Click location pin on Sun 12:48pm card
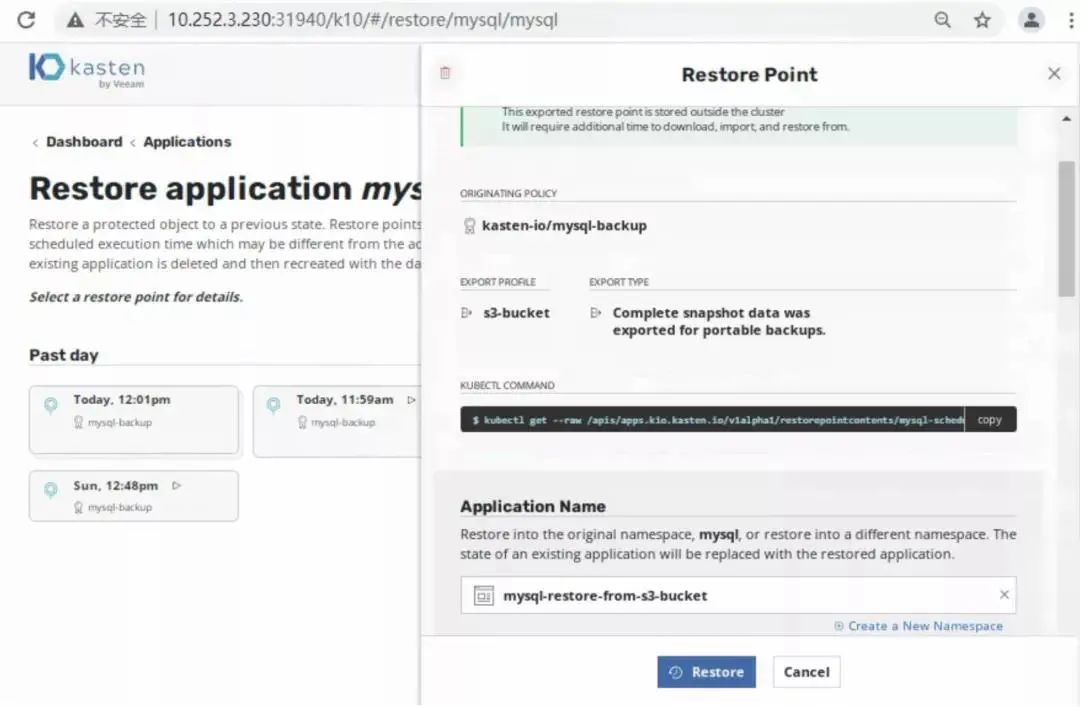The width and height of the screenshot is (1080, 707). tap(50, 490)
